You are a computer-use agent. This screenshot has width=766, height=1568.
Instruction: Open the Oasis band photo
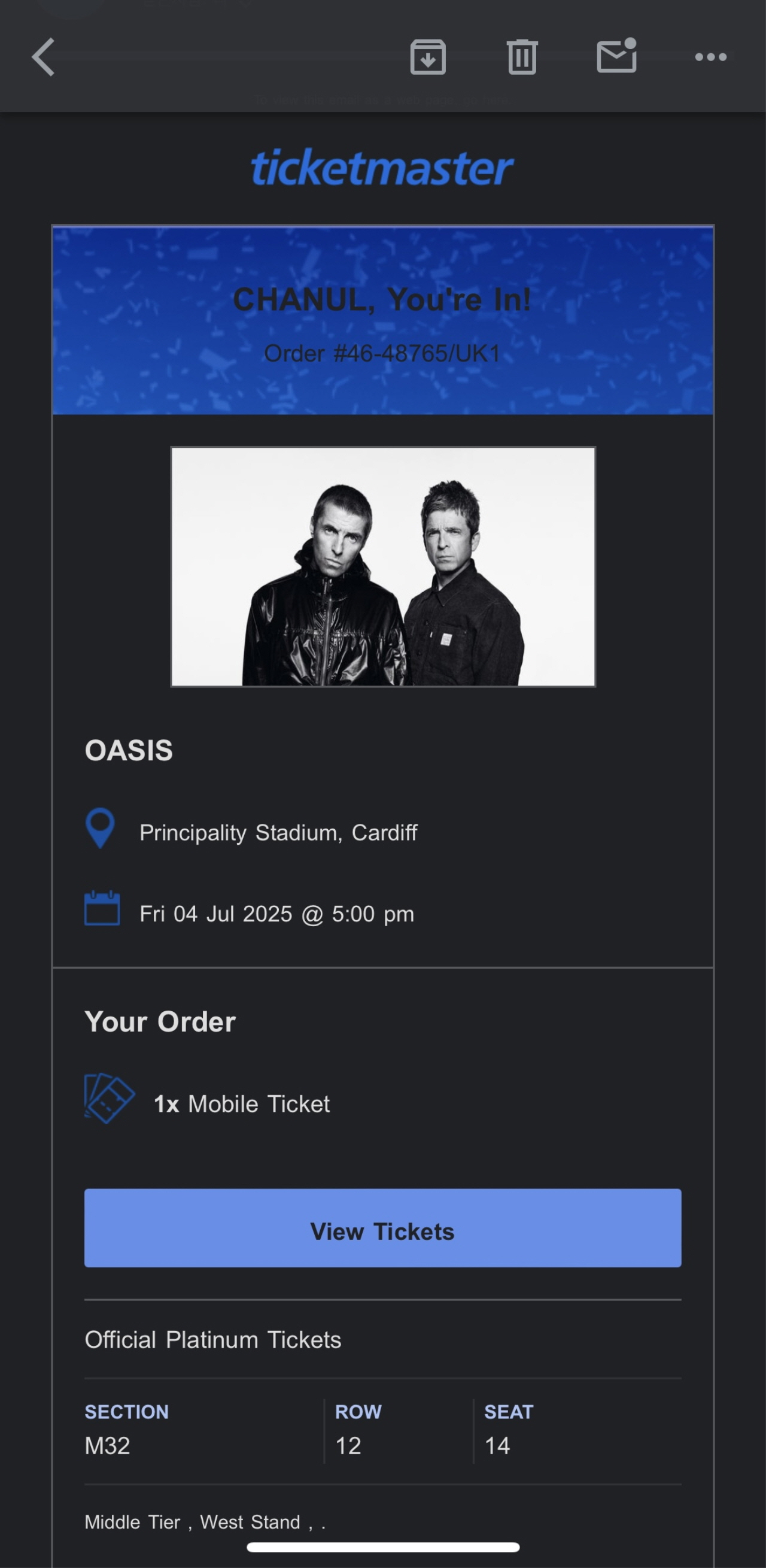coord(382,567)
